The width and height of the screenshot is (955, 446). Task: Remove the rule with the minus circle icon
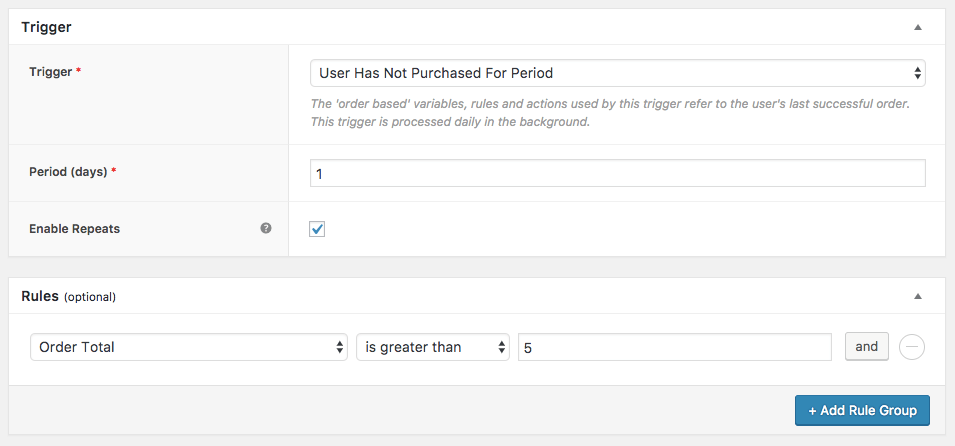point(912,347)
